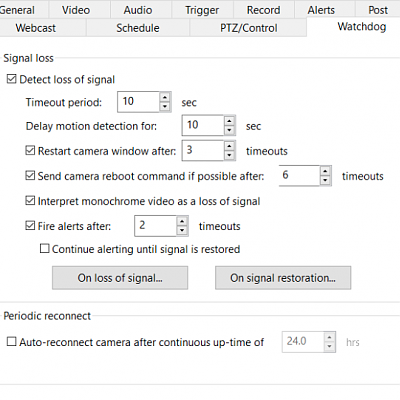Viewport: 400px width, 400px height.
Task: Increase the Delay motion detection value
Action: tap(229, 121)
